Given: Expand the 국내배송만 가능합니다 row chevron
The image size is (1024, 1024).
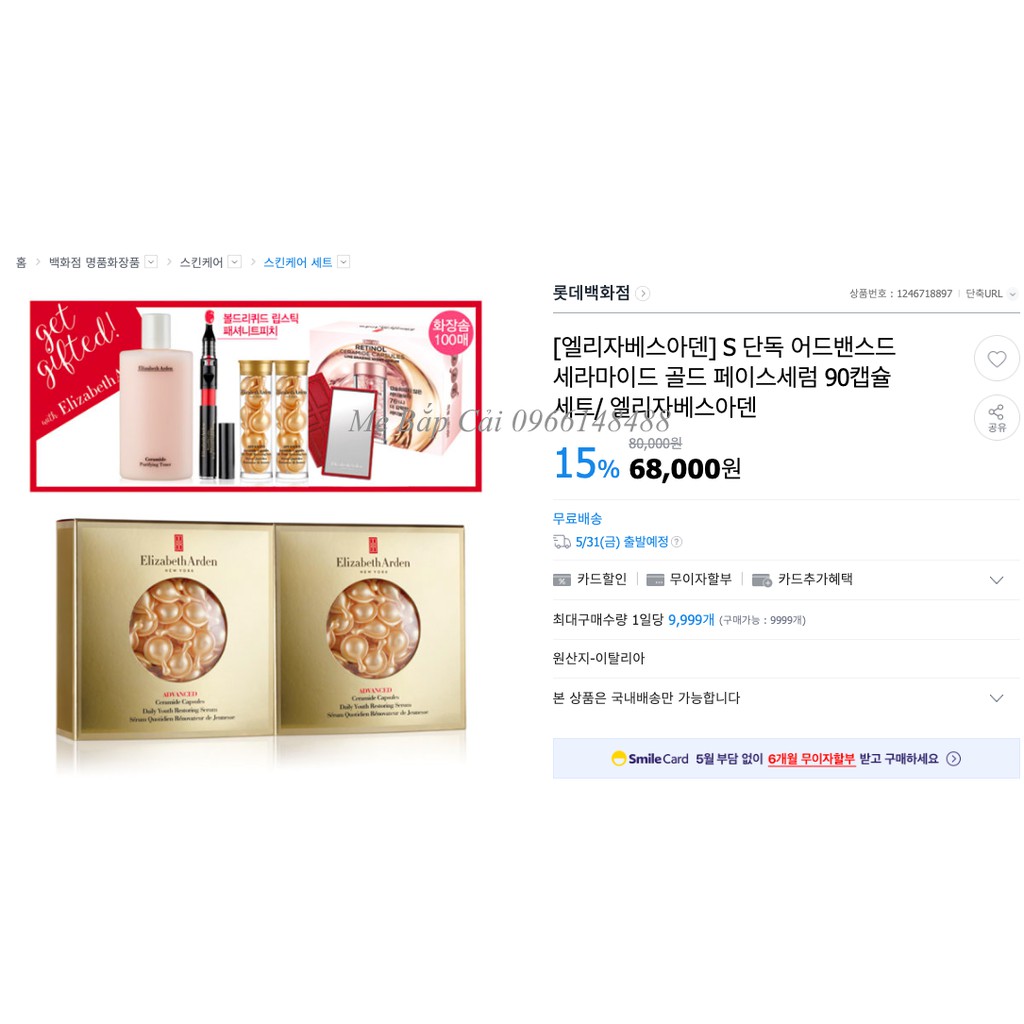Looking at the screenshot, I should [x=996, y=698].
